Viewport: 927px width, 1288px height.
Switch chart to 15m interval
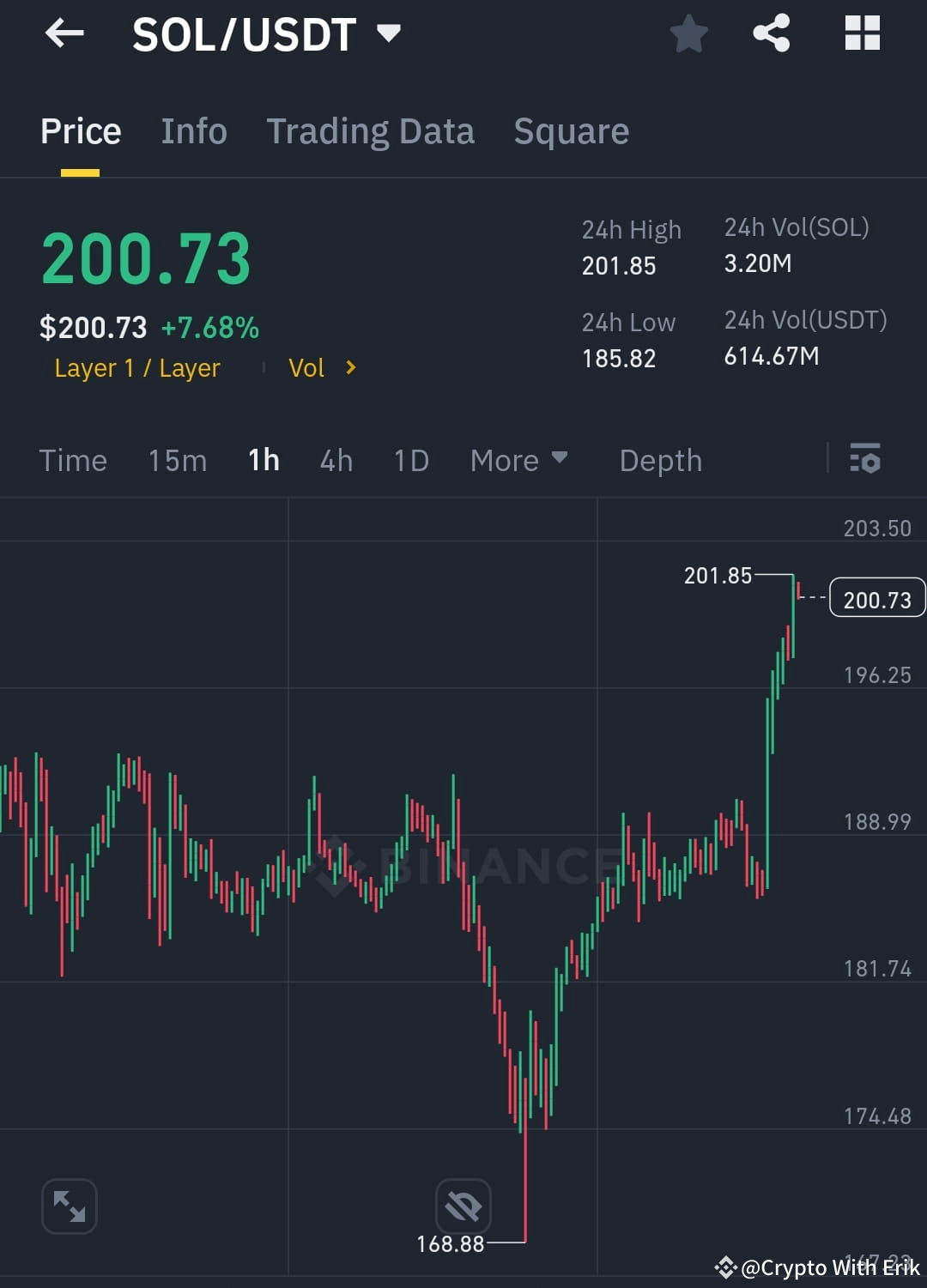(177, 460)
